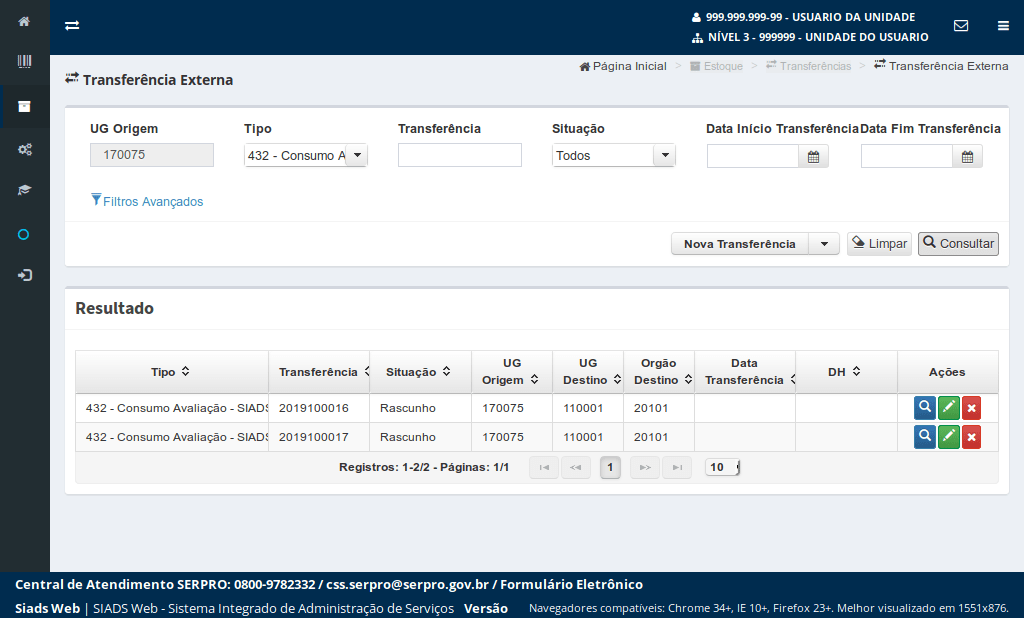
Task: View details of transfer 2019100016
Action: coord(925,408)
